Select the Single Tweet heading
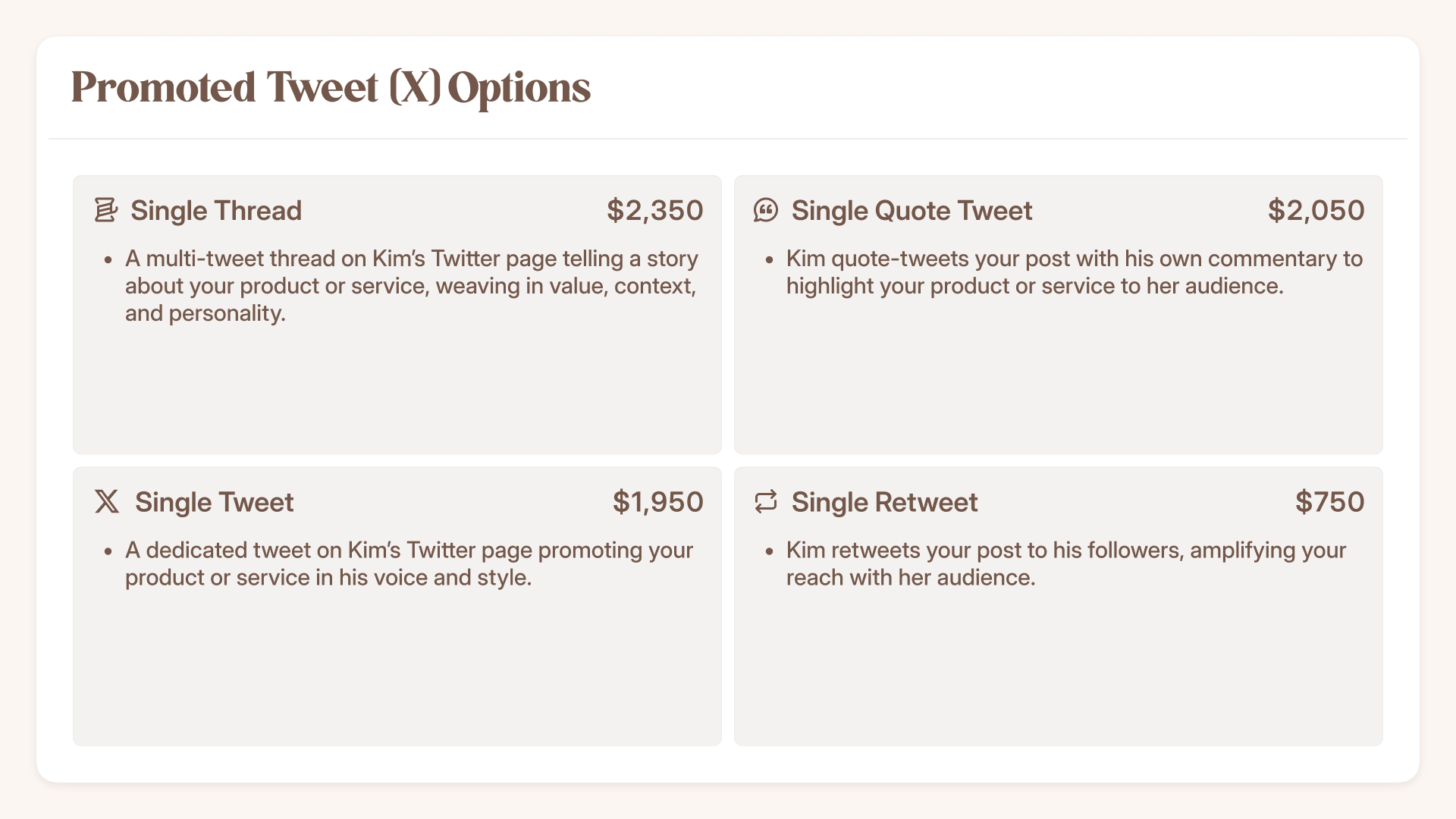The image size is (1456, 819). coord(214,502)
